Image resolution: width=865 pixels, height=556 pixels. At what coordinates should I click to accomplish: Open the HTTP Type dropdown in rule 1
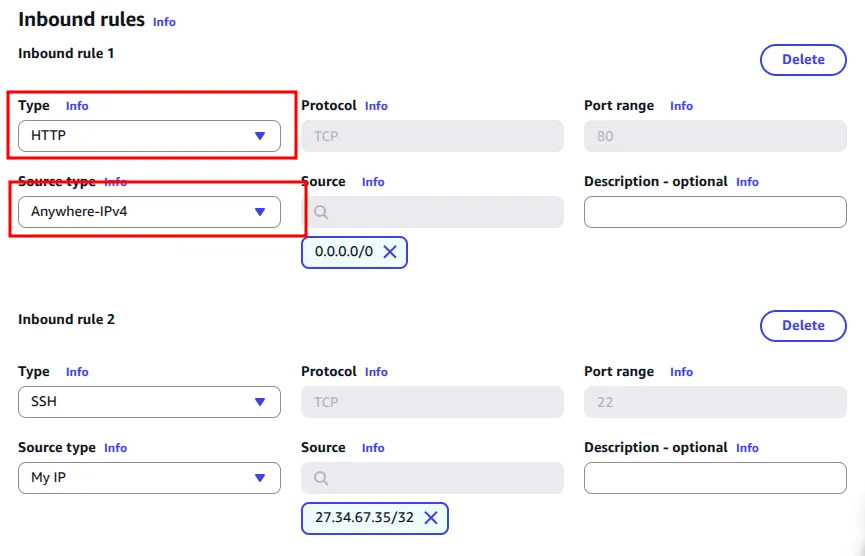(149, 136)
